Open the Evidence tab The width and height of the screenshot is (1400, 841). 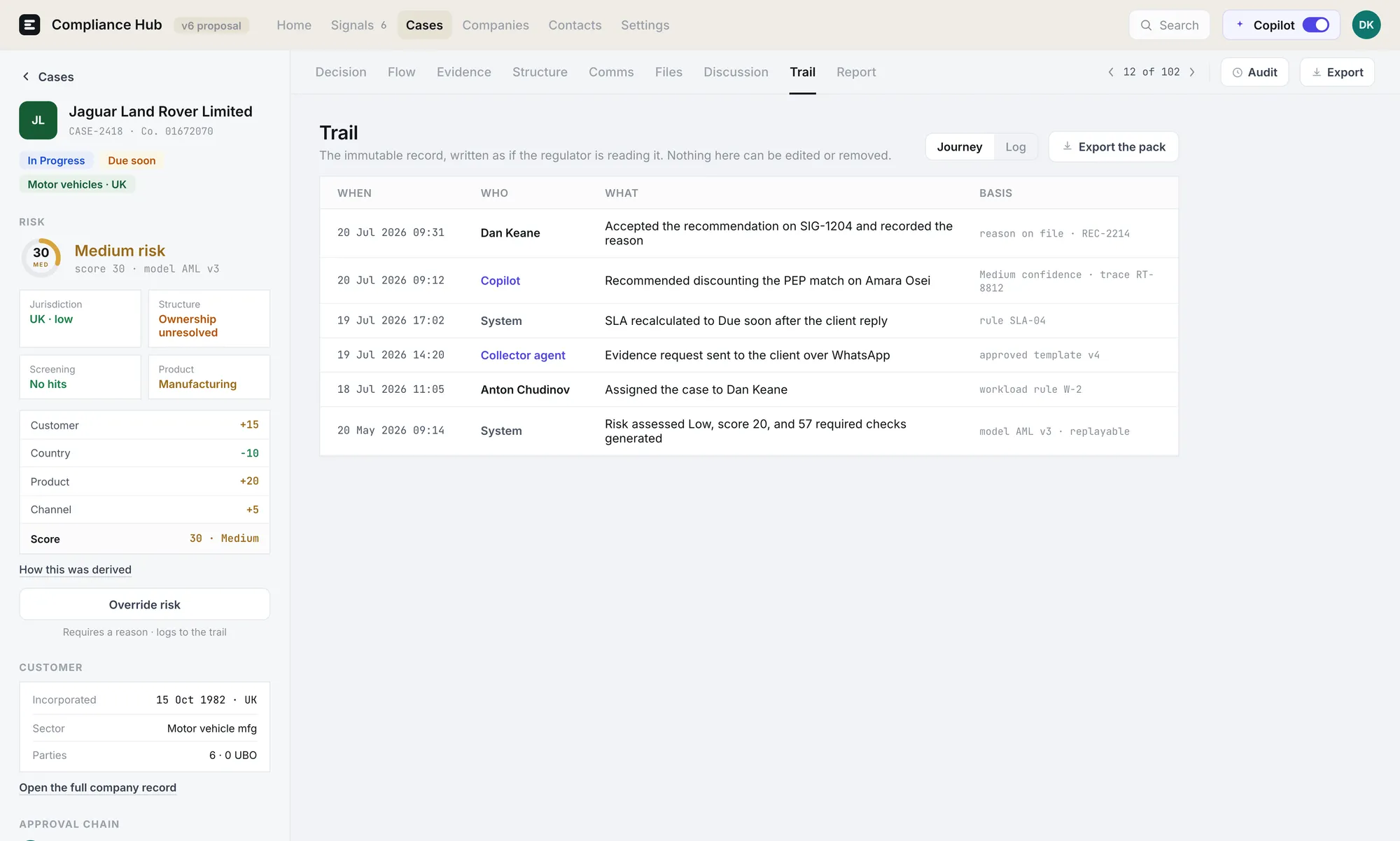[x=464, y=72]
